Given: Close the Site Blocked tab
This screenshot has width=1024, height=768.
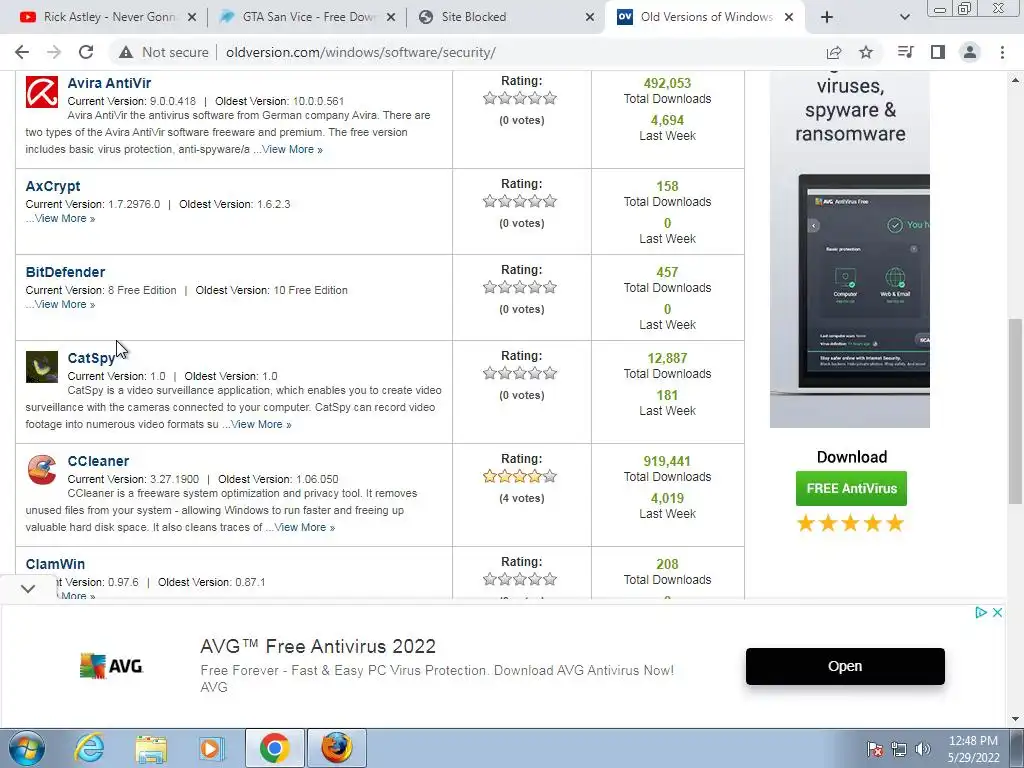Looking at the screenshot, I should 590,17.
